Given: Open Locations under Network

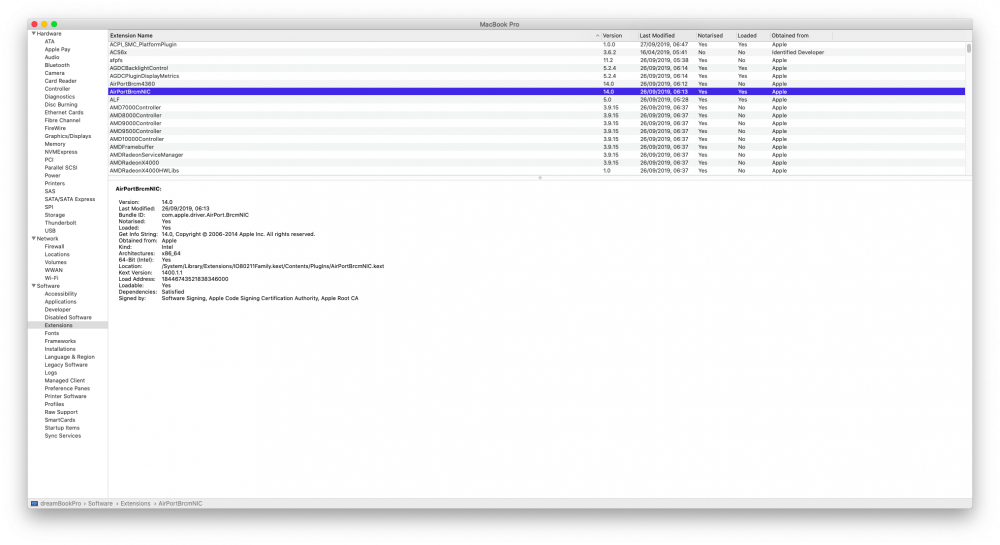Looking at the screenshot, I should click(57, 254).
